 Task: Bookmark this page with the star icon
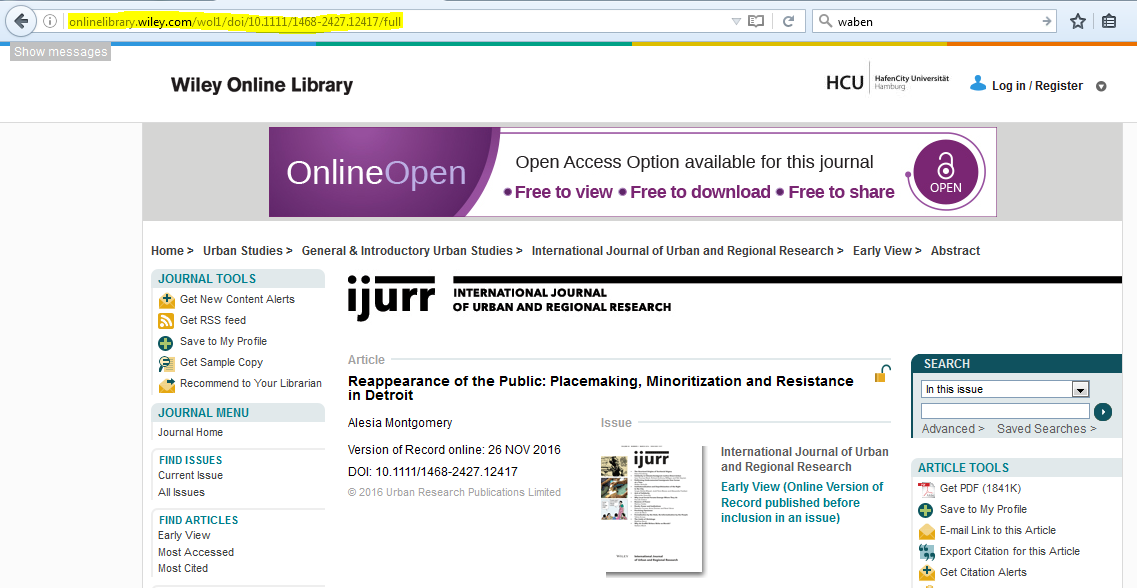pos(1078,21)
